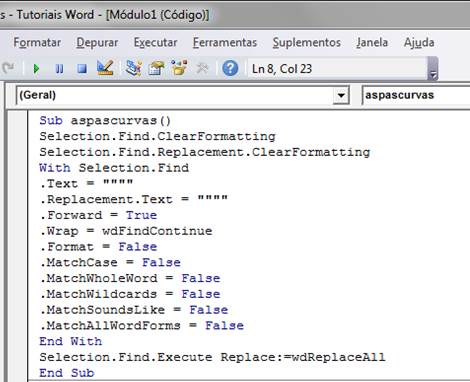Open the Suplementos menu
Screen dimensions: 470x382
point(307,43)
